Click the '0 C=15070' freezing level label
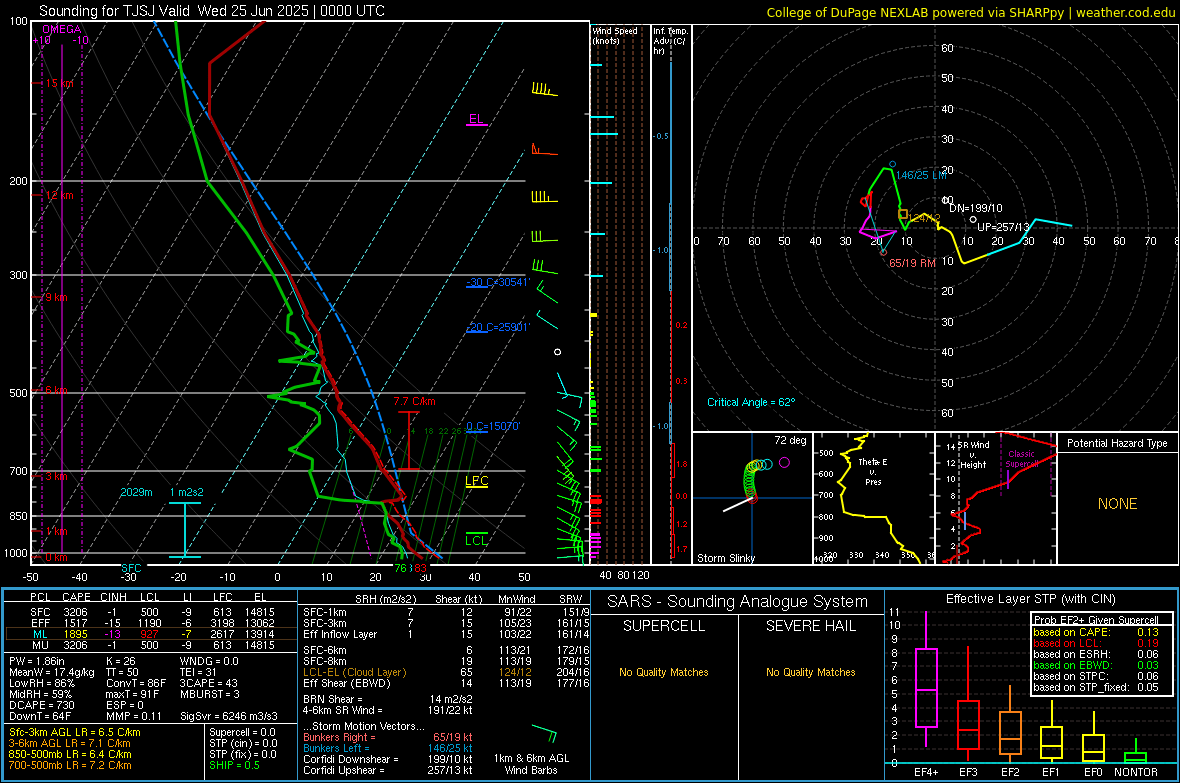Screen dimensions: 1180x783 click(x=493, y=426)
